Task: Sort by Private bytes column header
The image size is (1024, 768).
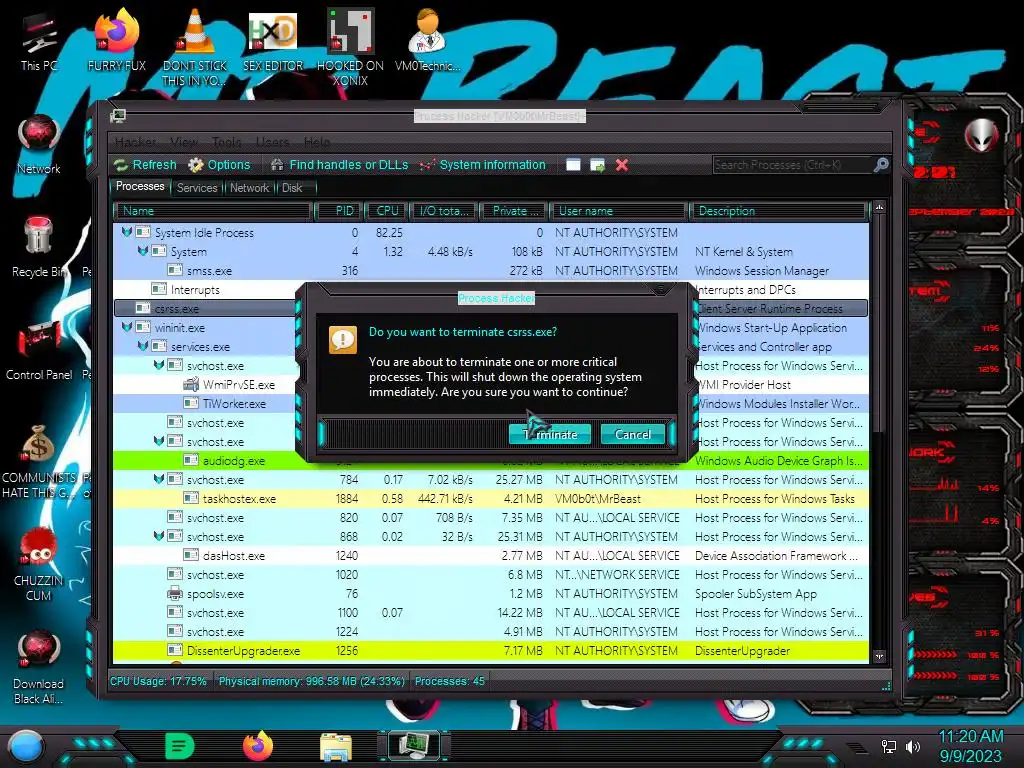Action: pos(514,211)
